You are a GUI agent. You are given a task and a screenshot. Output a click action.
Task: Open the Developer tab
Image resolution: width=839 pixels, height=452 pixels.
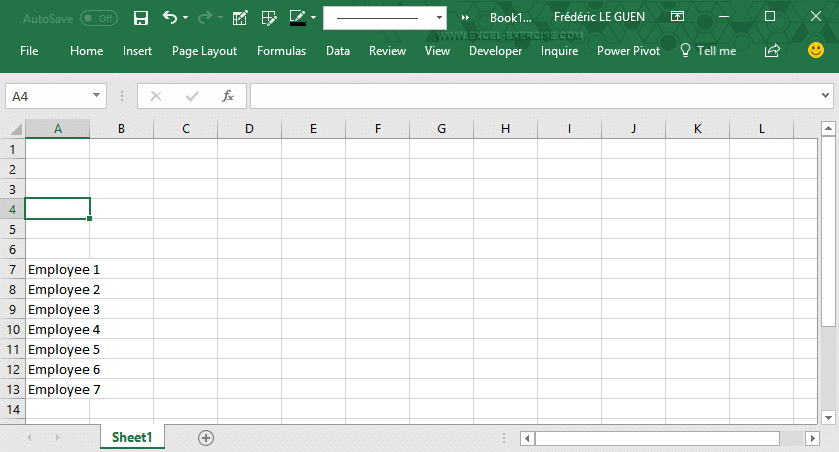pyautogui.click(x=495, y=51)
